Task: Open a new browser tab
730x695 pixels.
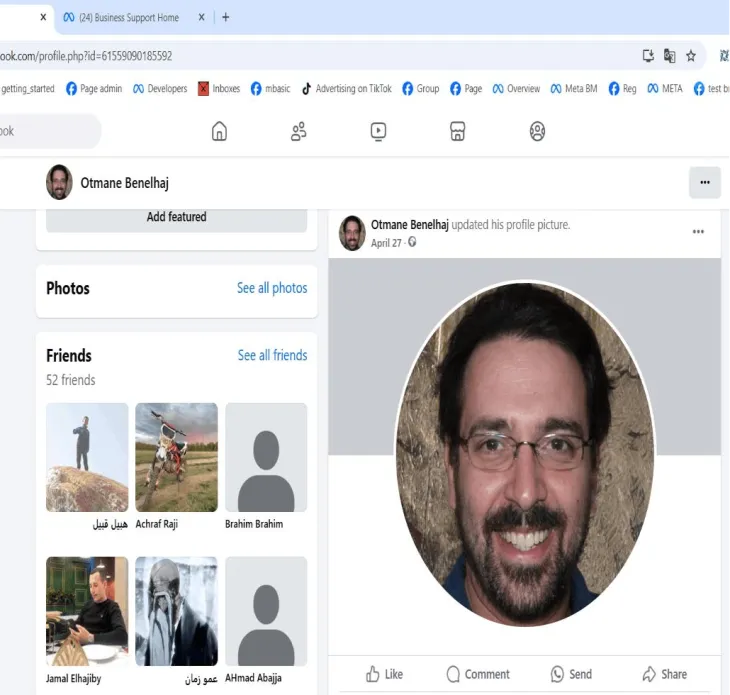Action: tap(226, 17)
